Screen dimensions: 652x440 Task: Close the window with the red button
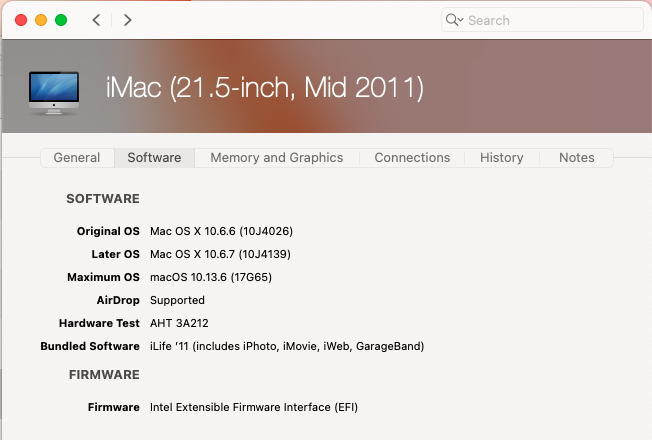coord(21,20)
